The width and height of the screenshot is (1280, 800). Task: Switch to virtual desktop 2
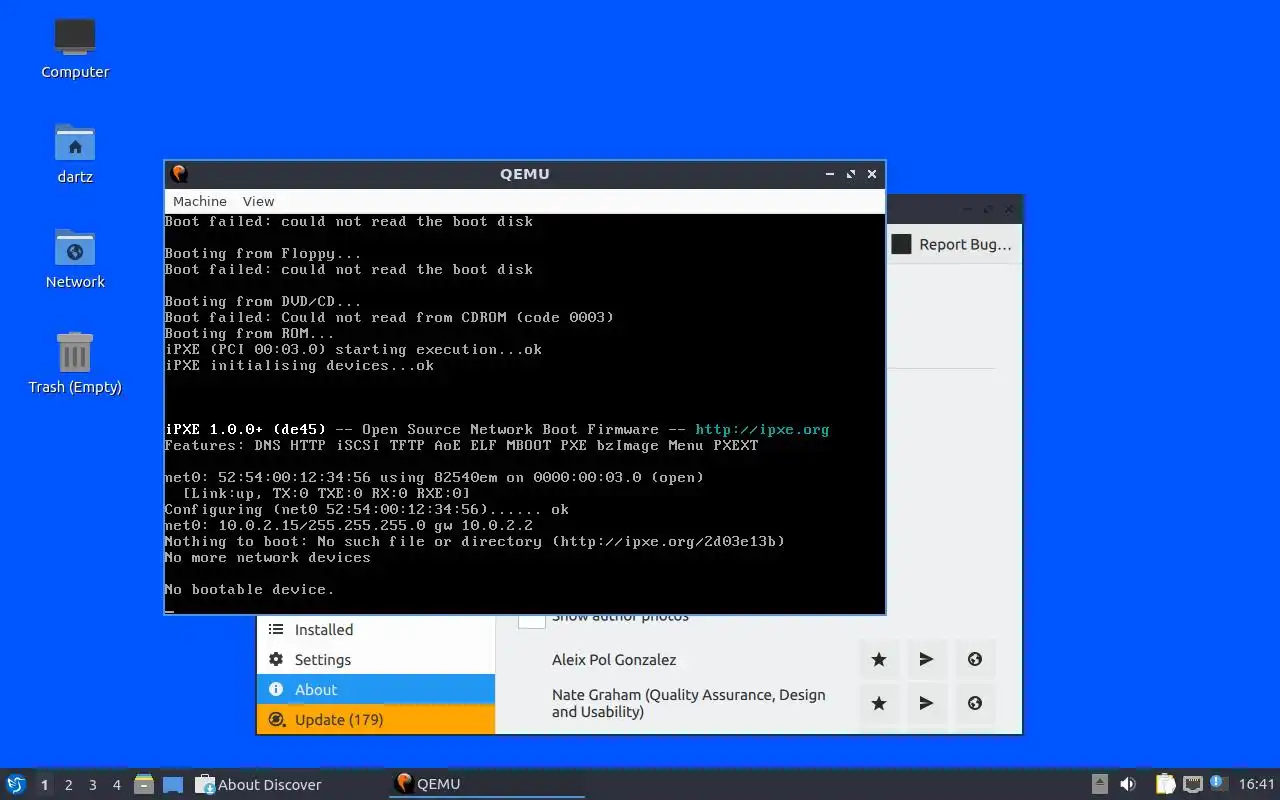[x=68, y=785]
